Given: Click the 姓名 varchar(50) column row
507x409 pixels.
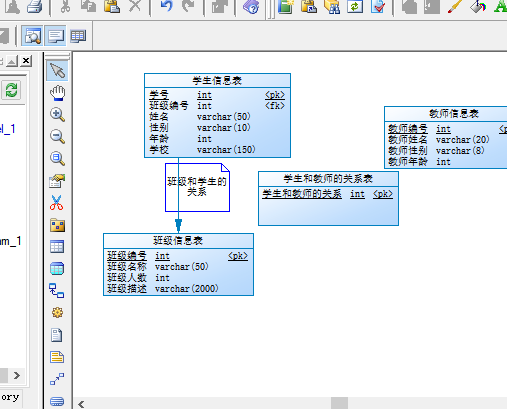Looking at the screenshot, I should 217,117.
